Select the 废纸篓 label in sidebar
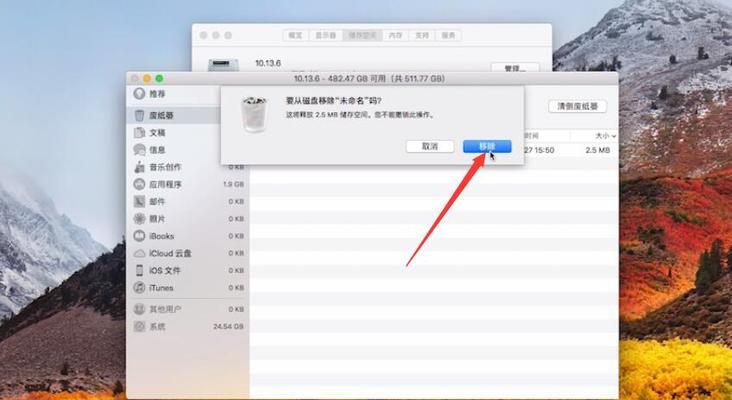Viewport: 732px width, 400px height. pyautogui.click(x=162, y=115)
